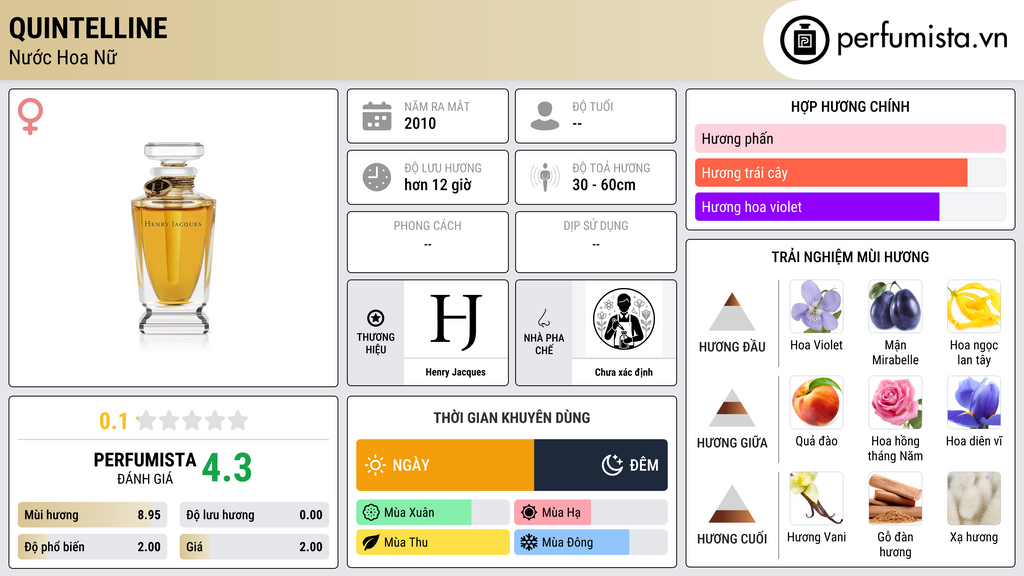Click the leaf icon for Mùa Thu
This screenshot has width=1024, height=576.
coord(371,542)
